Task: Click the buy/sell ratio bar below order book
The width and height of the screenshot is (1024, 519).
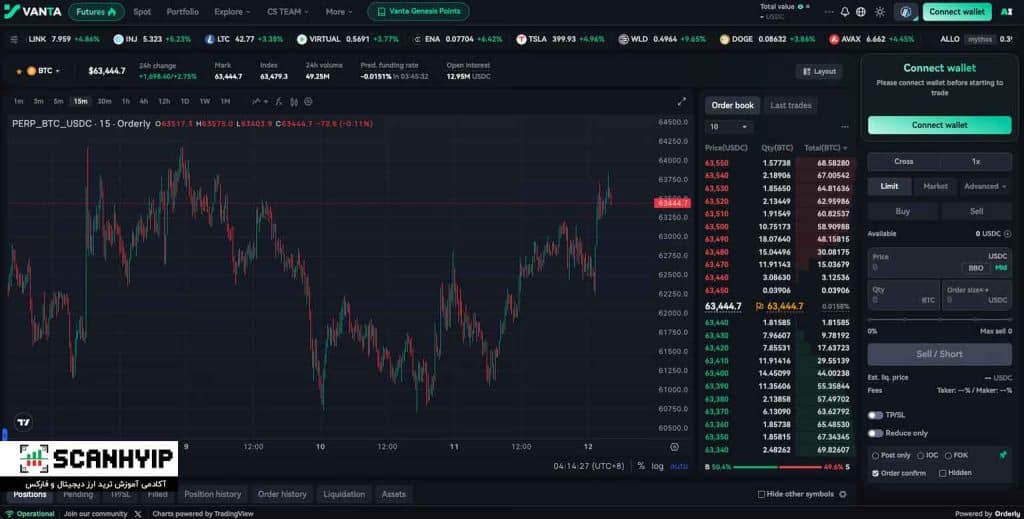Action: click(777, 467)
